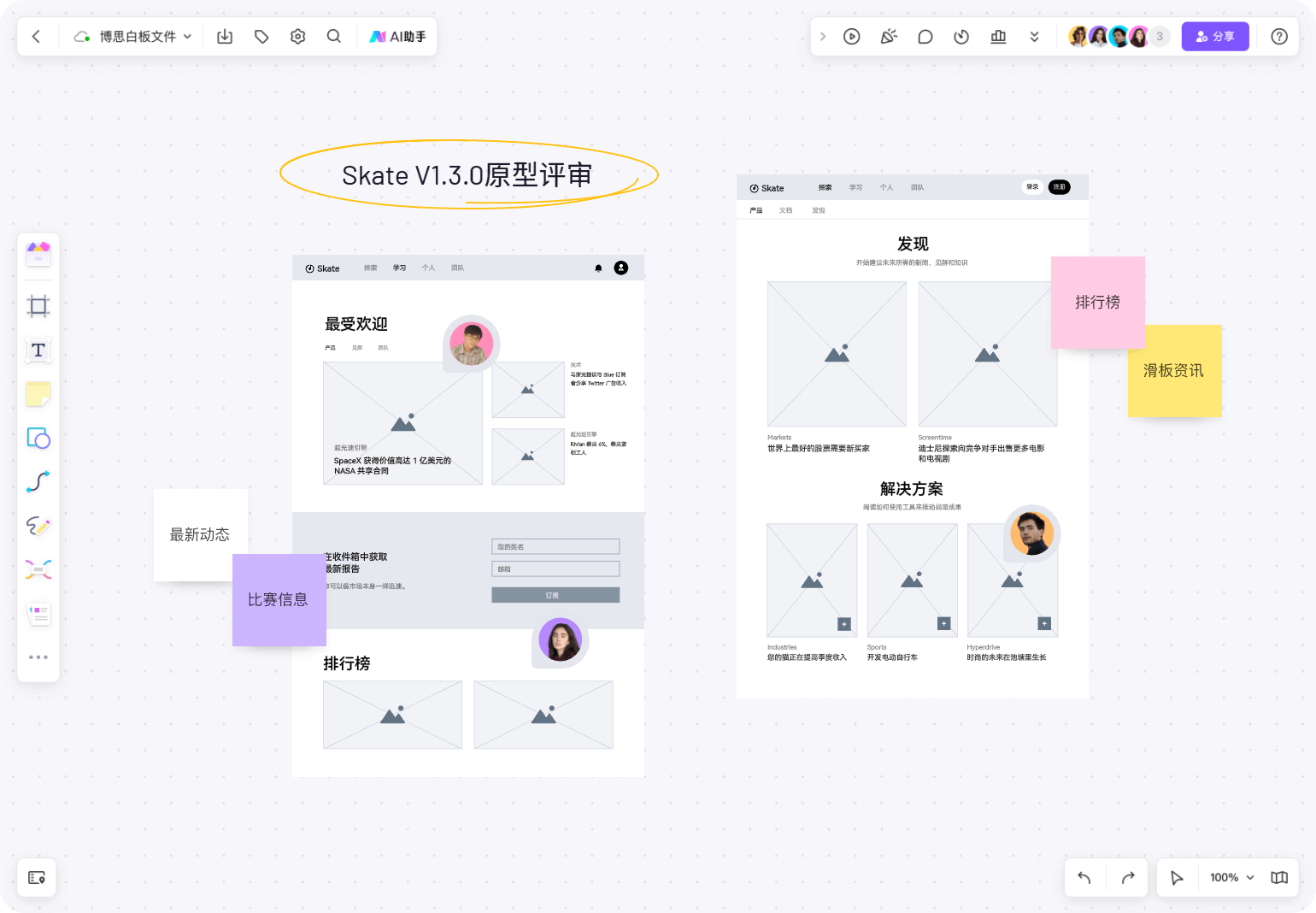The image size is (1316, 913).
Task: Click the 订阅 button in the wireframe
Action: pos(555,595)
